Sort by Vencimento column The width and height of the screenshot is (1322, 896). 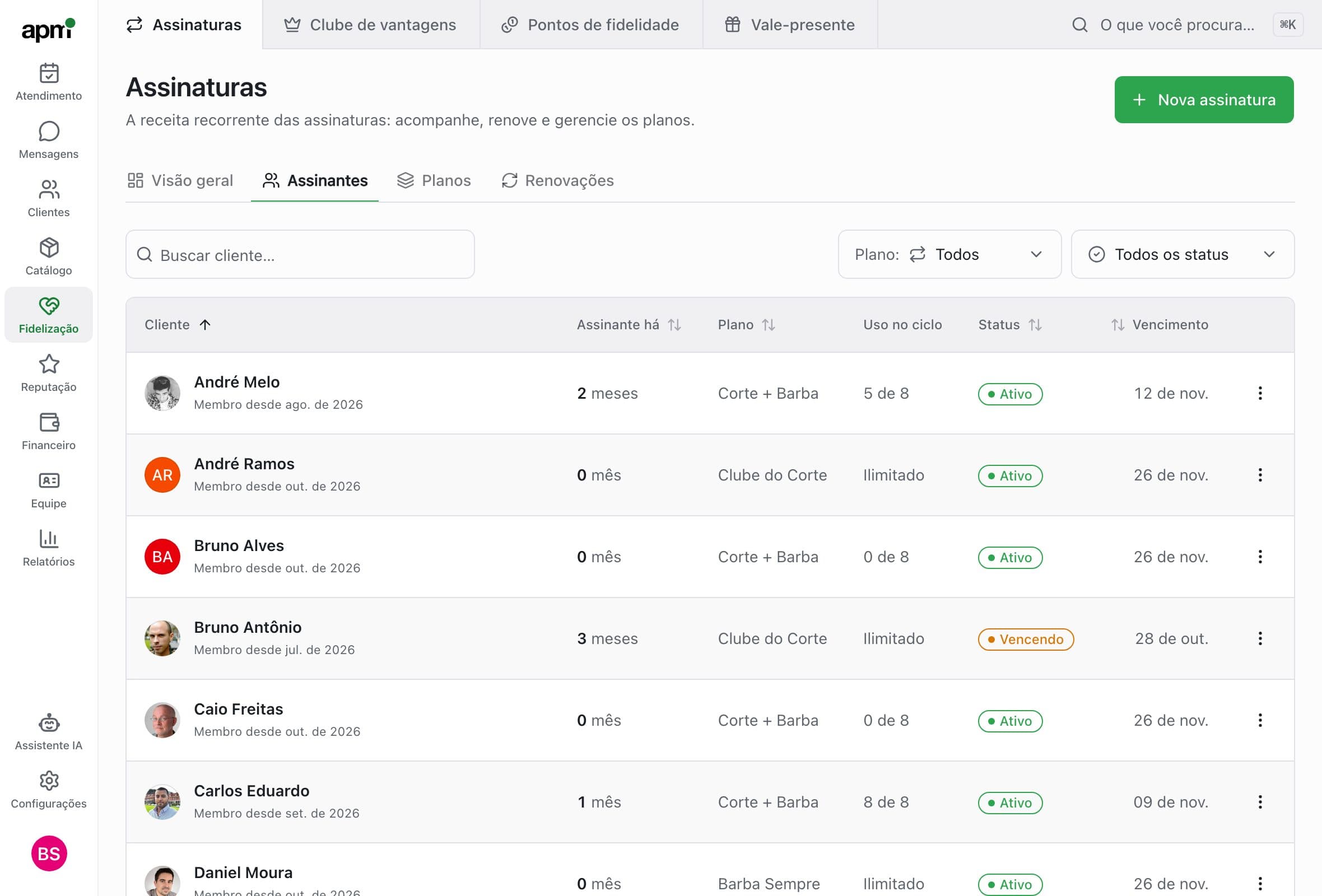[1160, 325]
